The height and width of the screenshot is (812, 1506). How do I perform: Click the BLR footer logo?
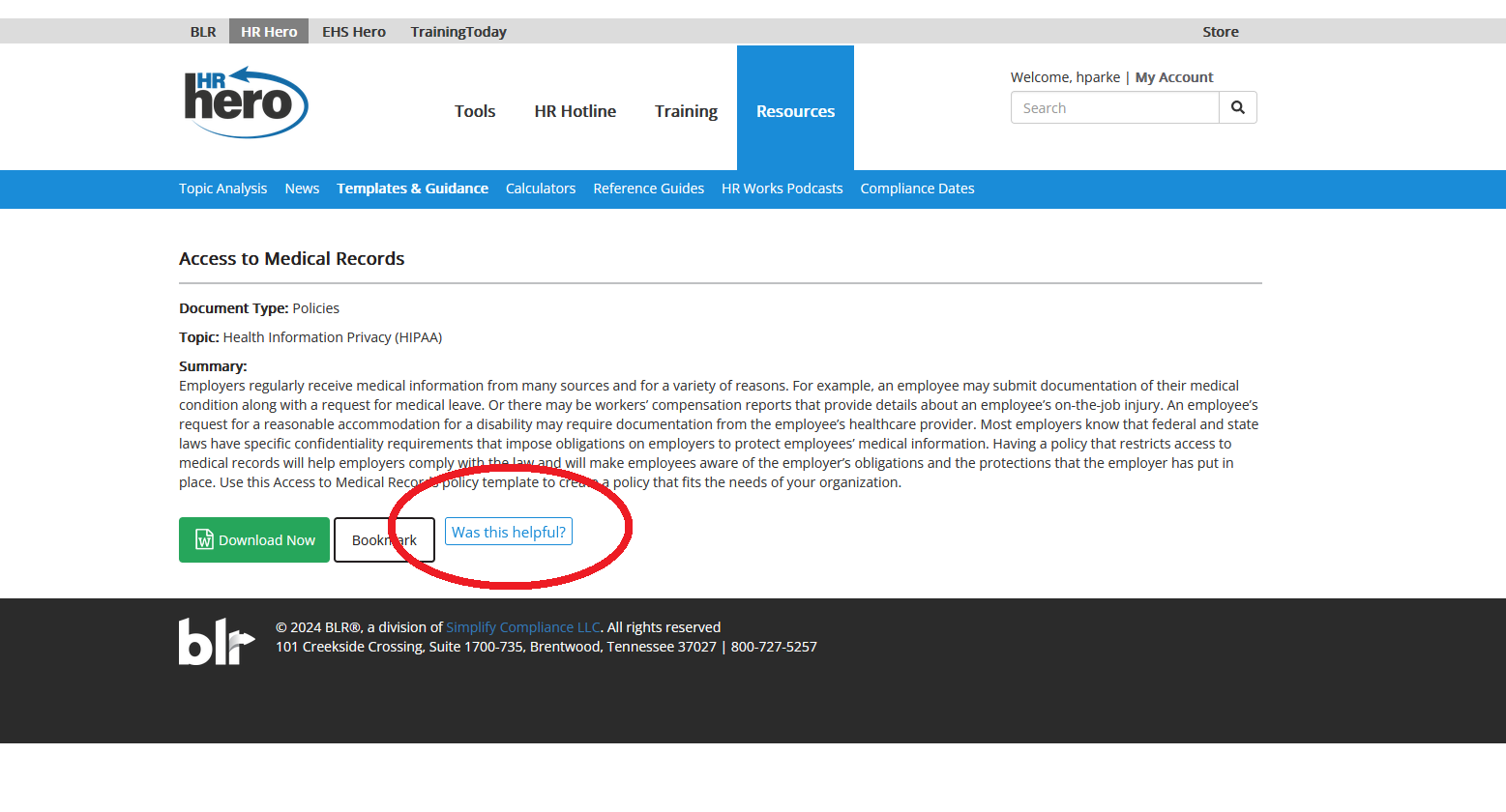217,641
